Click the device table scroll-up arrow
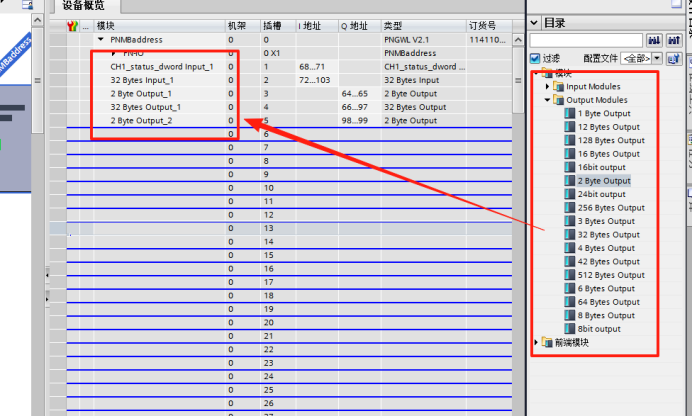Image resolution: width=692 pixels, height=416 pixels. [x=518, y=40]
